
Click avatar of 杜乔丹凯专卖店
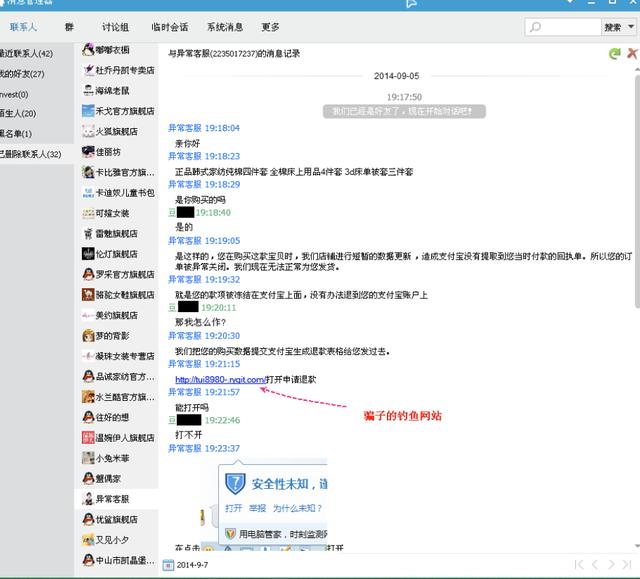[x=88, y=70]
